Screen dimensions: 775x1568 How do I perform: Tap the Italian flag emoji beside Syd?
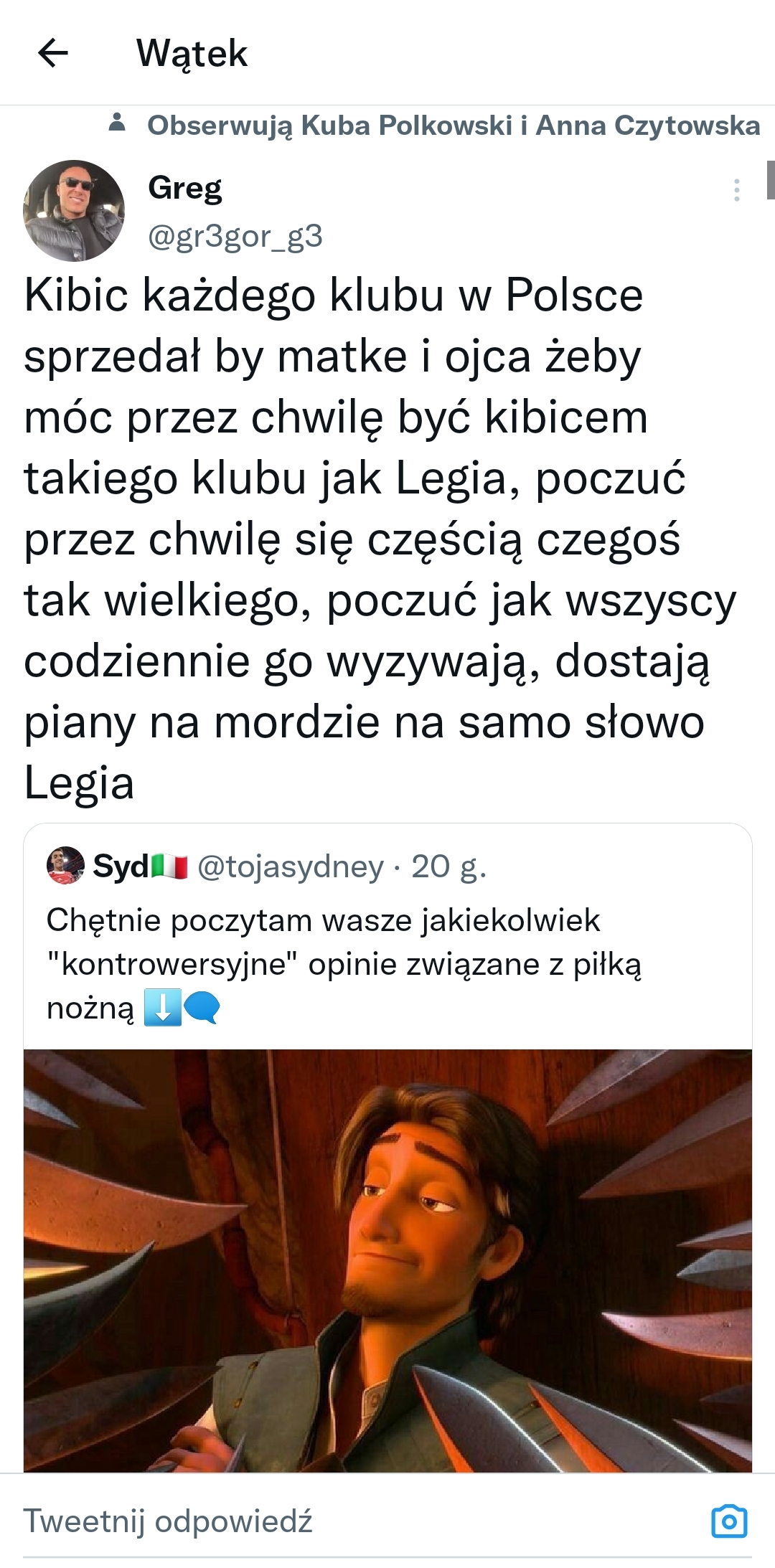(x=169, y=866)
